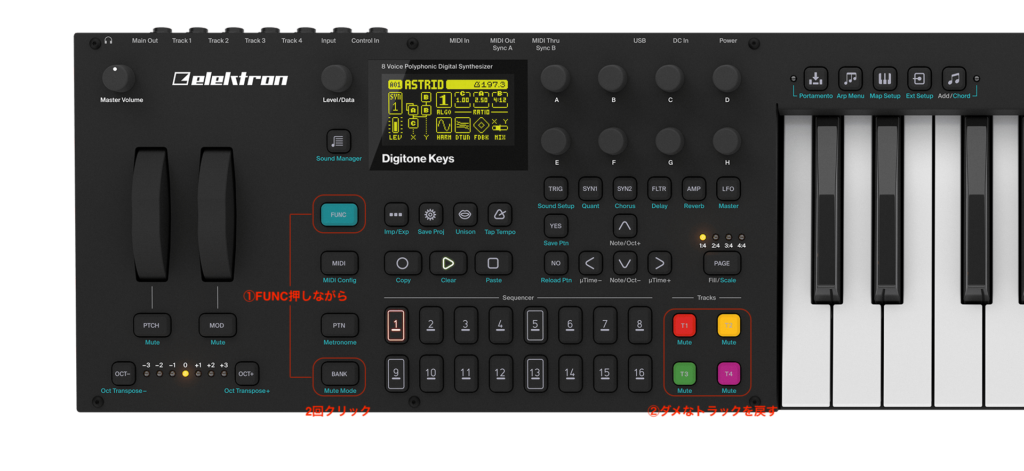Screen dimensions: 1024x471
Task: Click sequencer step 16 key
Action: coord(639,374)
